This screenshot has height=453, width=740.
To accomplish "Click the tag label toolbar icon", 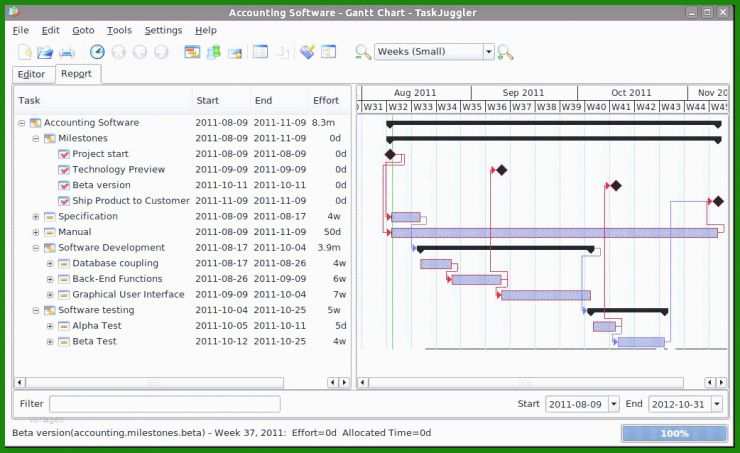I will [x=307, y=52].
